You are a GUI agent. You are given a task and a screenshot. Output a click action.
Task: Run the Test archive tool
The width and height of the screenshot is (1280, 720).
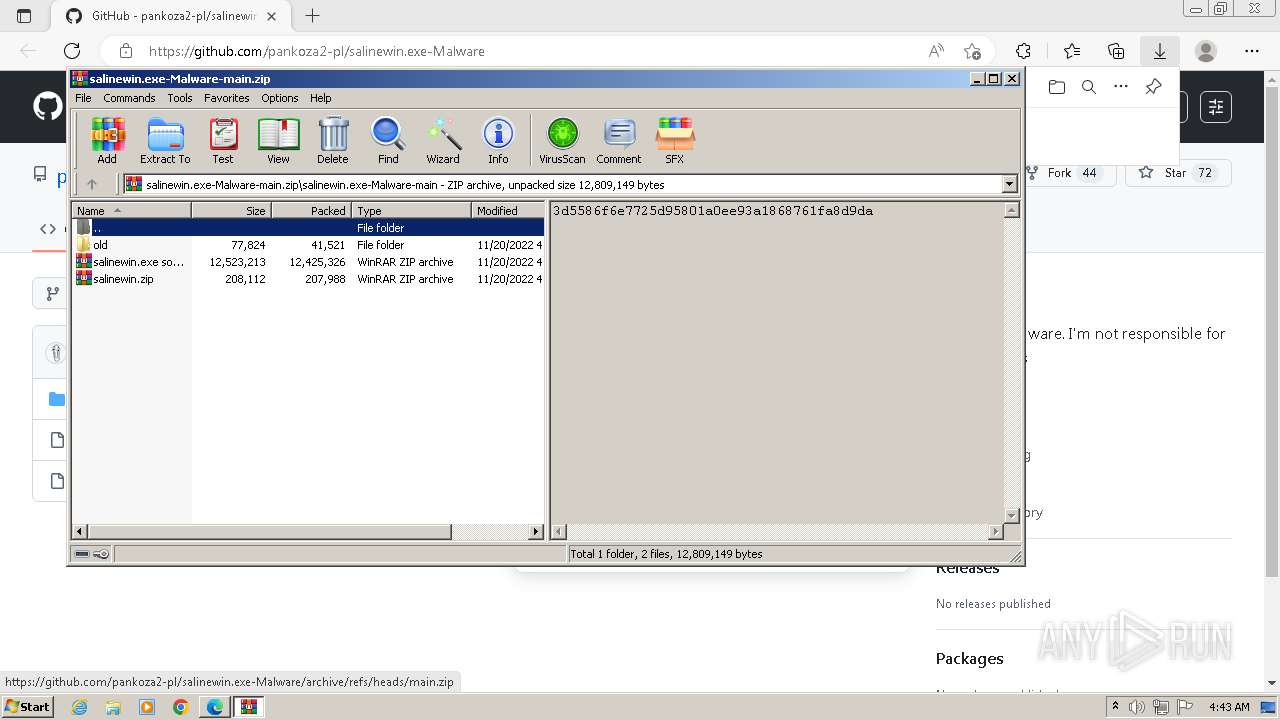(223, 140)
